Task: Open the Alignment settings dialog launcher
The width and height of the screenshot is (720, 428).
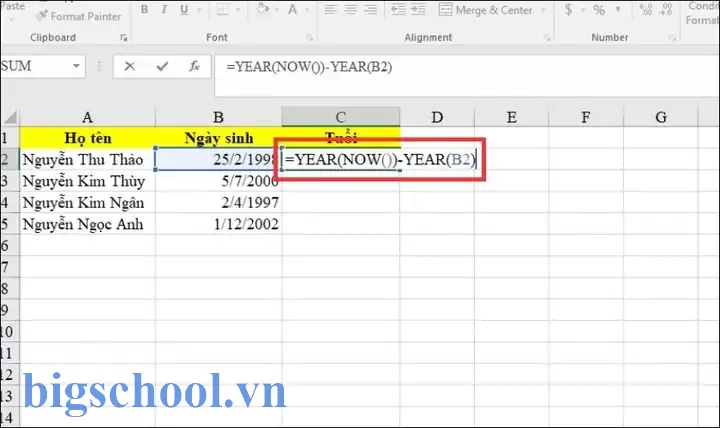Action: coord(547,38)
